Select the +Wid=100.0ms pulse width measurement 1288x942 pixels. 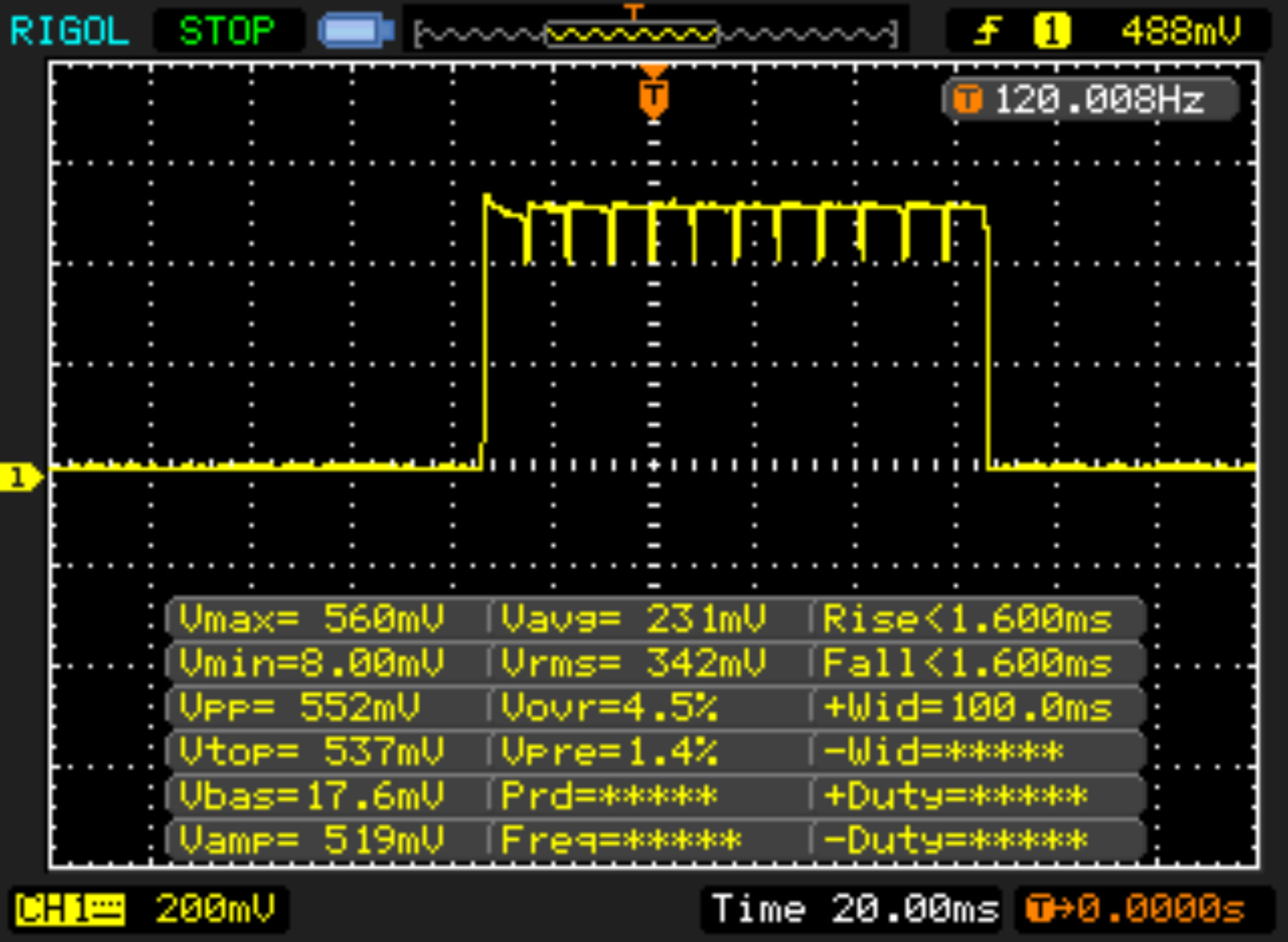click(x=967, y=707)
